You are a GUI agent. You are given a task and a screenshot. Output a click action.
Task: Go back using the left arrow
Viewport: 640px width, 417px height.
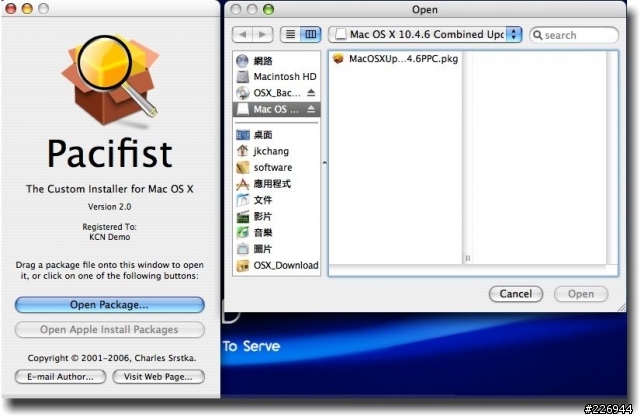tap(242, 35)
